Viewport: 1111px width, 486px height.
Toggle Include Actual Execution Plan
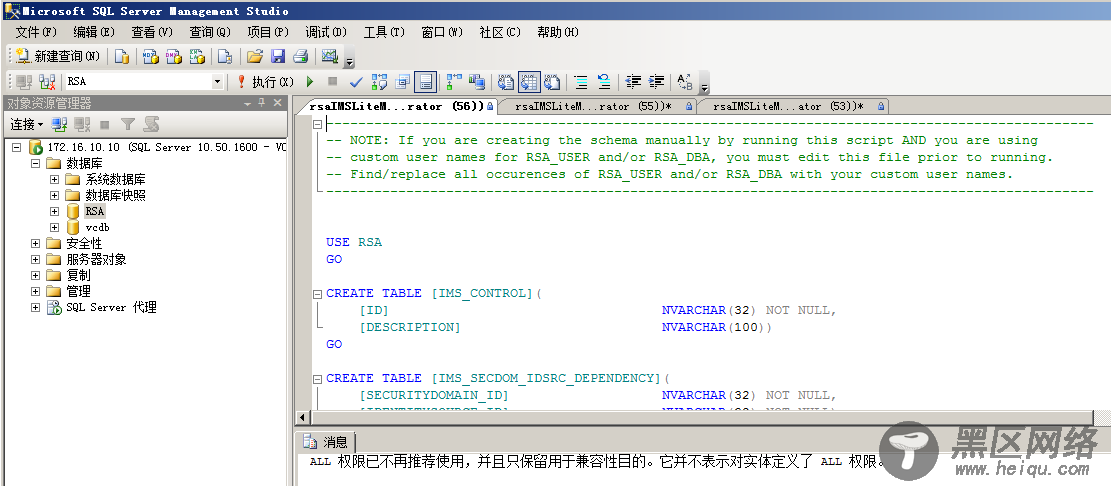pyautogui.click(x=453, y=82)
